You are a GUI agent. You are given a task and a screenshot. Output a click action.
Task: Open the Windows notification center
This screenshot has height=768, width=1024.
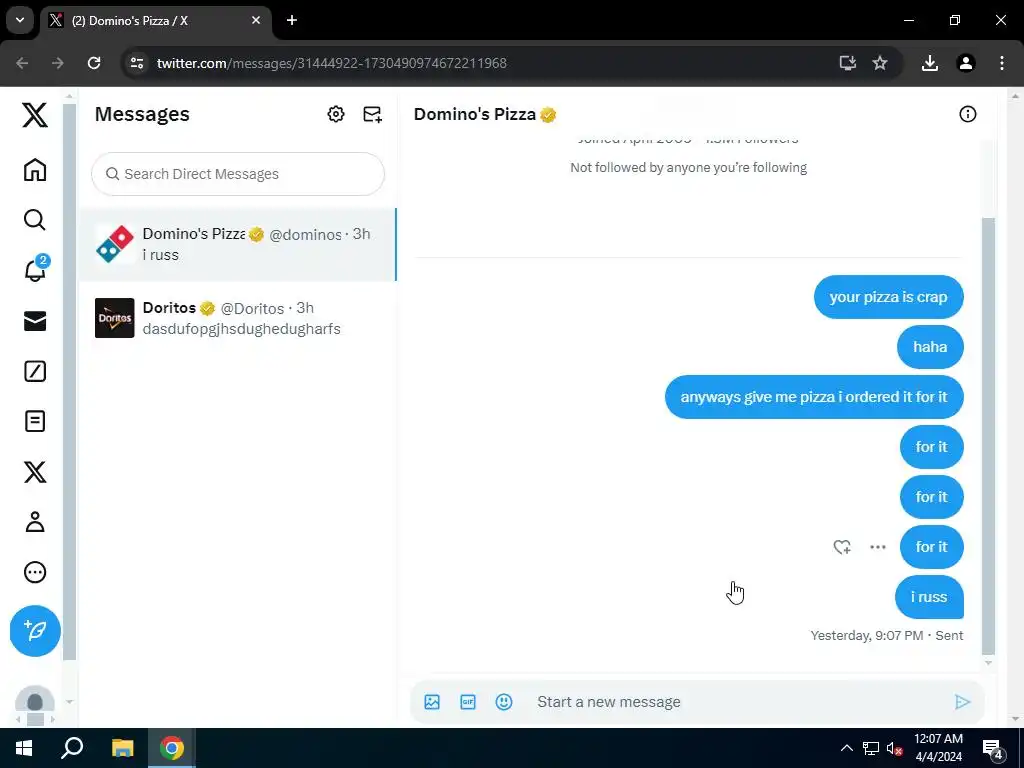[993, 749]
